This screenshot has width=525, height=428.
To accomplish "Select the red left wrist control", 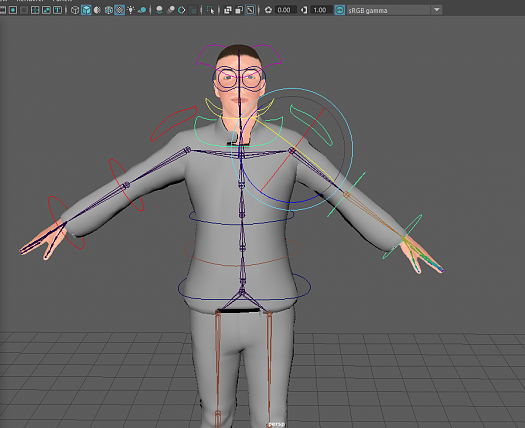I will click(x=66, y=223).
